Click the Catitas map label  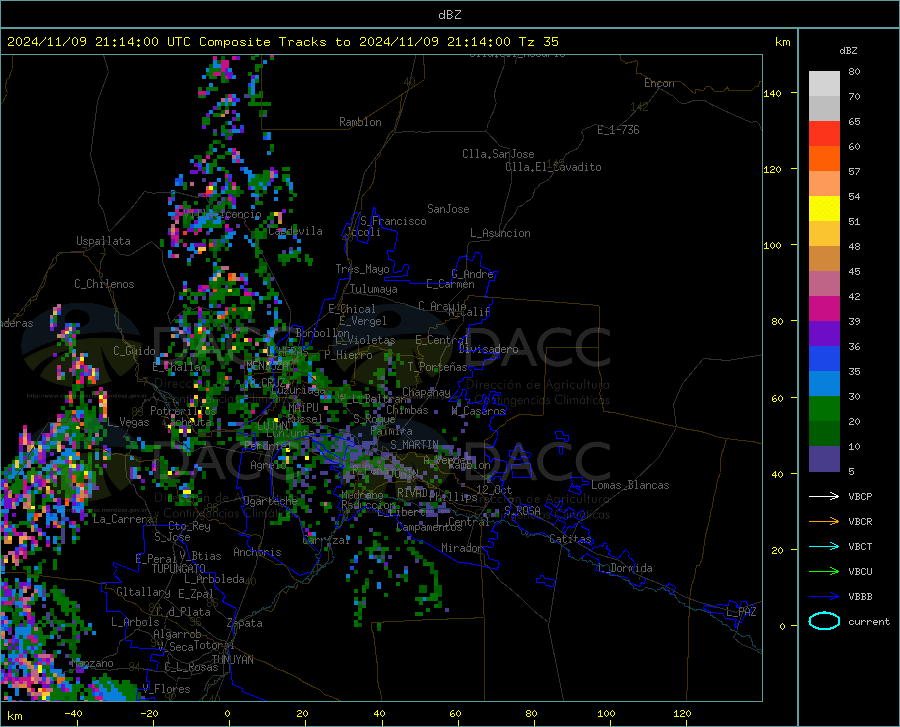[571, 539]
